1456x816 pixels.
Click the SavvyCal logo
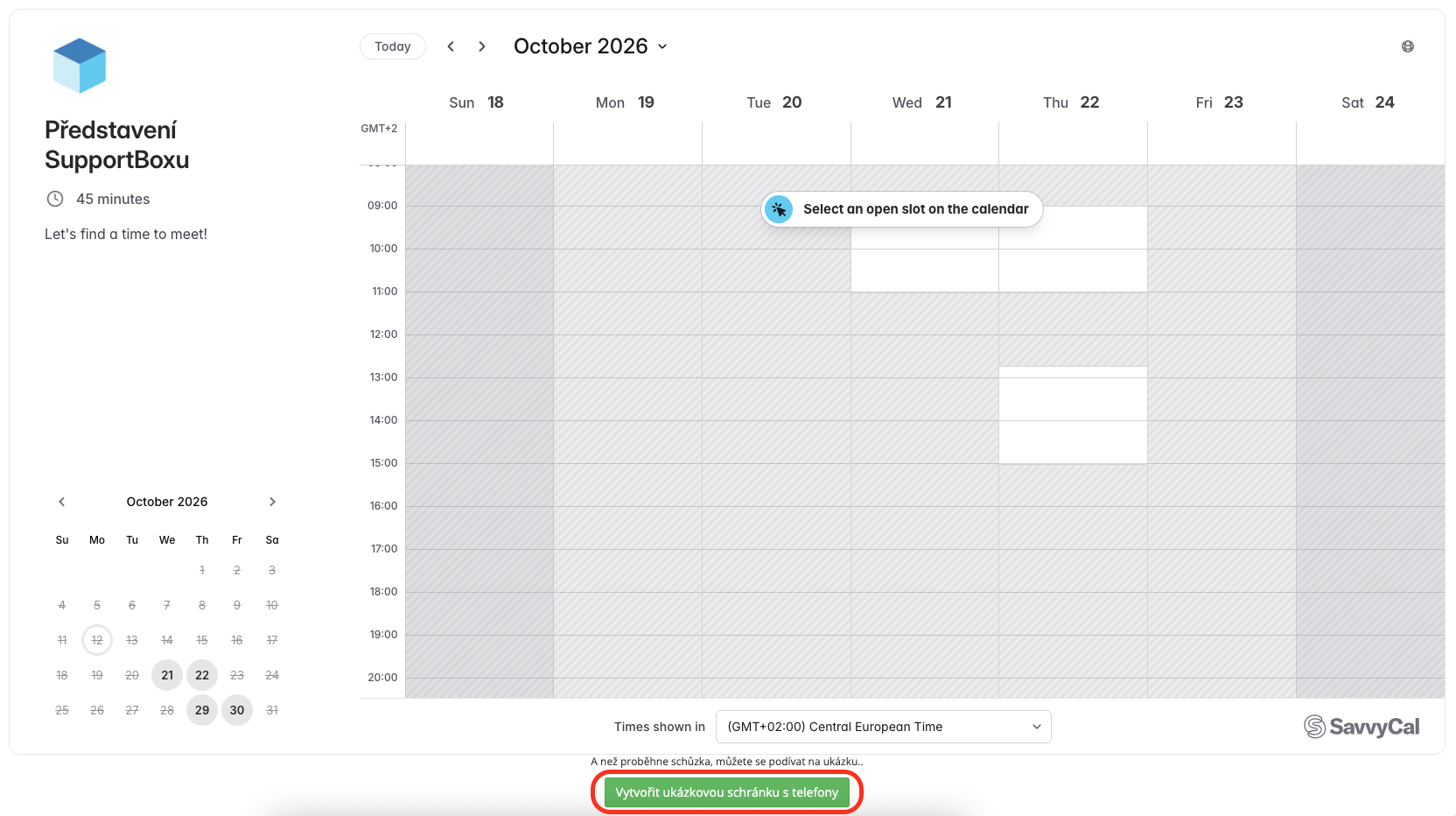(1361, 727)
